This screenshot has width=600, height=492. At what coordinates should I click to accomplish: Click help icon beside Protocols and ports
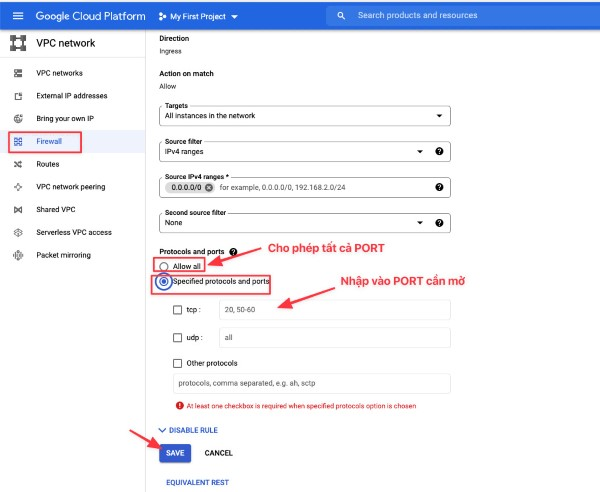click(x=233, y=252)
